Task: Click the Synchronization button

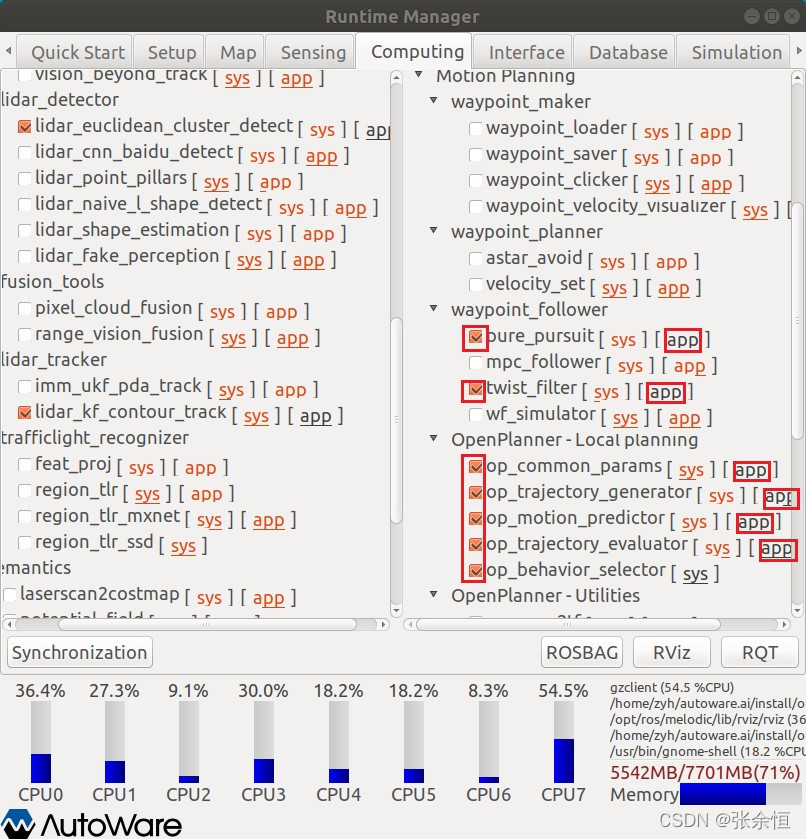Action: click(80, 653)
